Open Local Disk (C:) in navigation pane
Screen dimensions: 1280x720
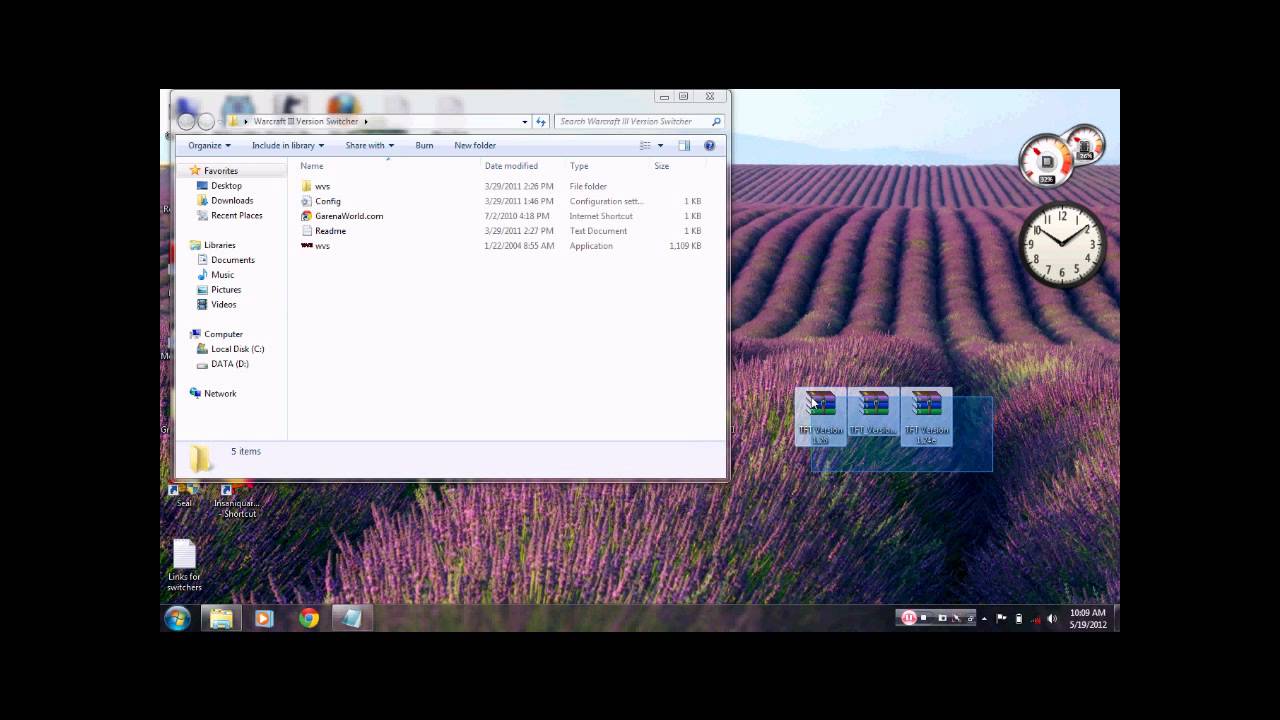pos(237,349)
